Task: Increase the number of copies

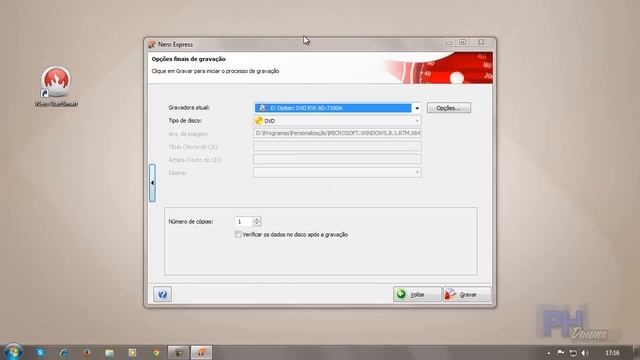Action: tap(257, 219)
